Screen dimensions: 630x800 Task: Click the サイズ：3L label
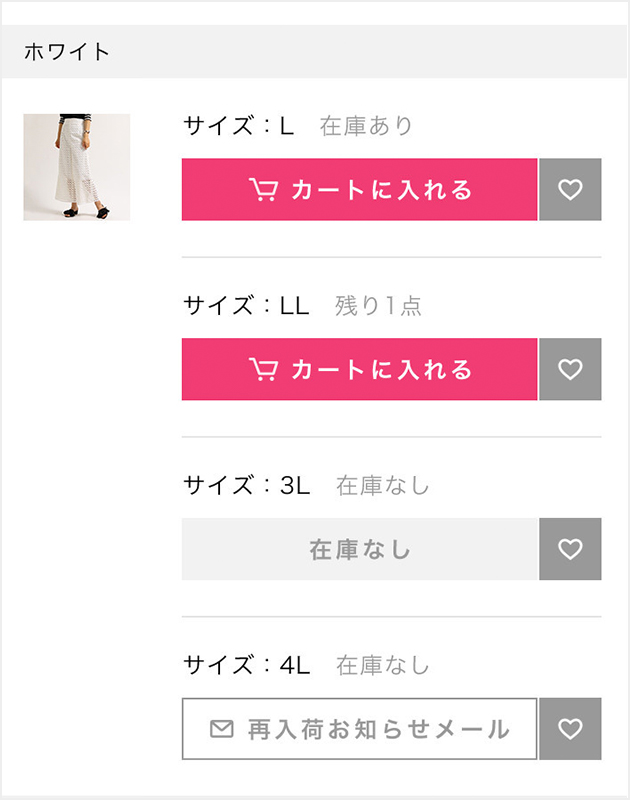247,485
